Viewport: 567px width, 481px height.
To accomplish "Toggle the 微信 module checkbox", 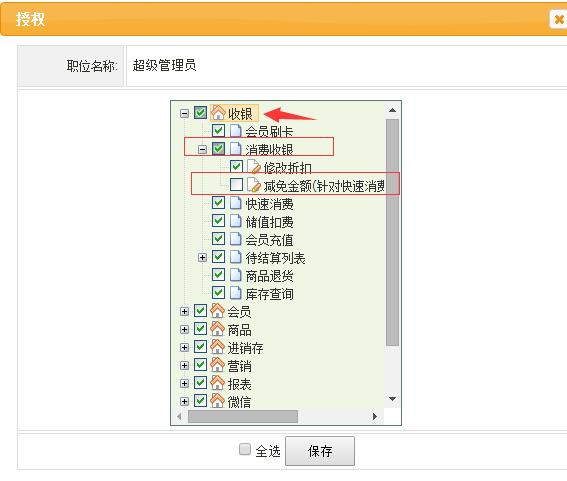I will click(x=201, y=401).
